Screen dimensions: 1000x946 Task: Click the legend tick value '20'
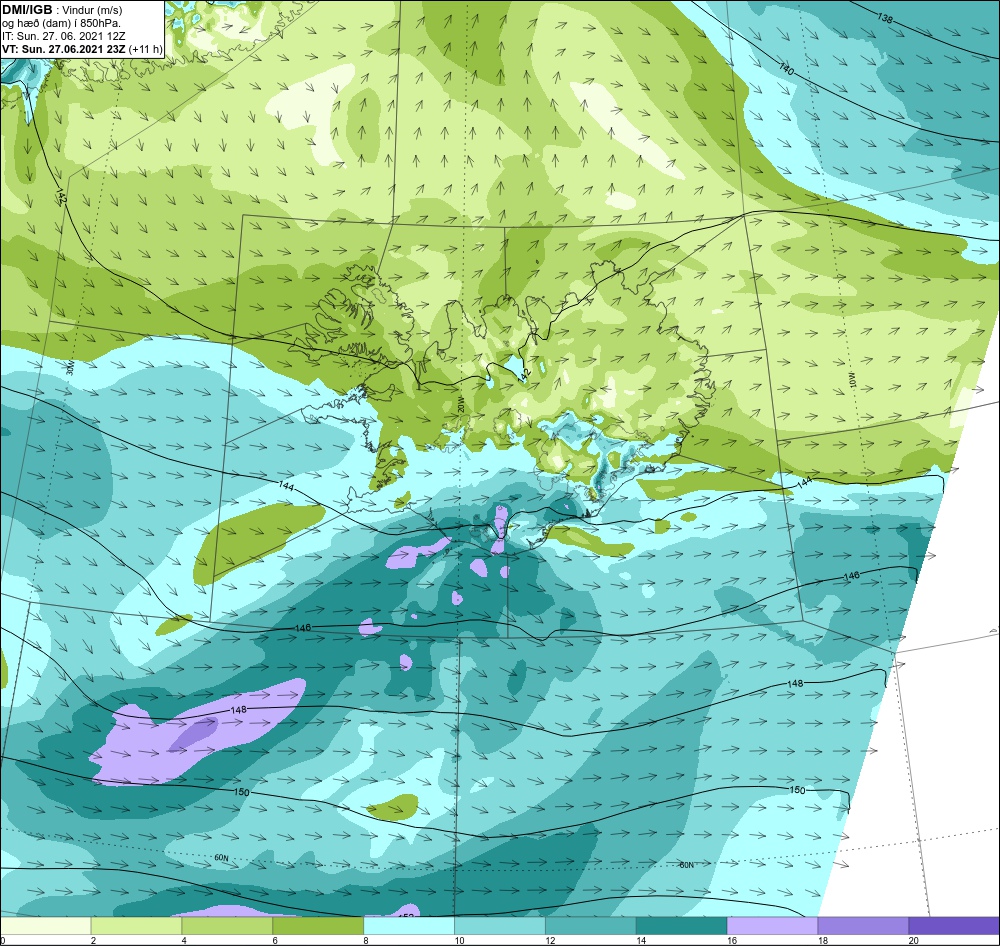pos(915,940)
